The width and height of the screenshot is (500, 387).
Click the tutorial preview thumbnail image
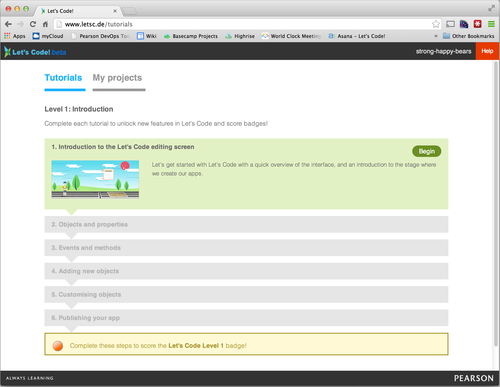pyautogui.click(x=95, y=179)
